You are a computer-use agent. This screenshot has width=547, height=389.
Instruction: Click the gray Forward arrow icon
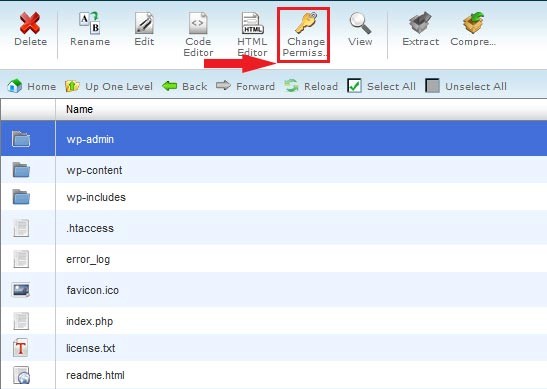[x=223, y=85]
